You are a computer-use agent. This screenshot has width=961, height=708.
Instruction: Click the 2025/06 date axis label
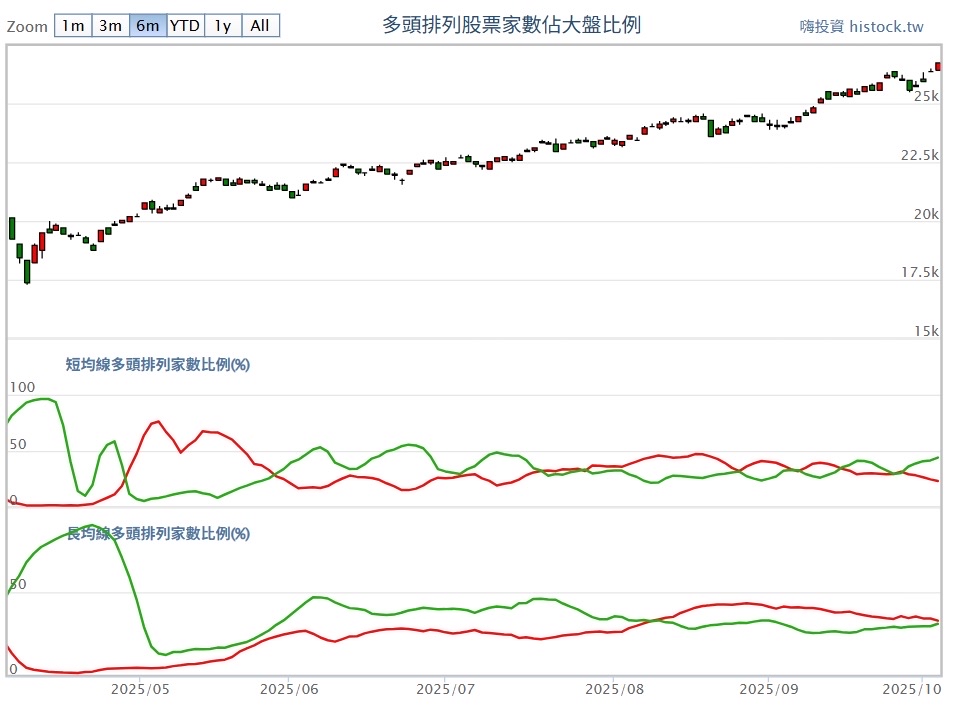coord(289,689)
